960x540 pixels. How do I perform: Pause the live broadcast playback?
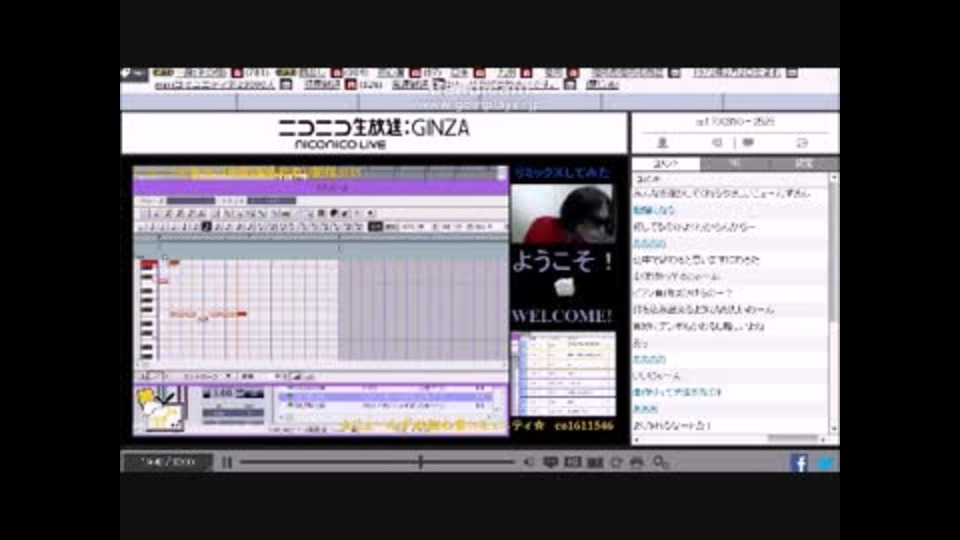[x=227, y=462]
